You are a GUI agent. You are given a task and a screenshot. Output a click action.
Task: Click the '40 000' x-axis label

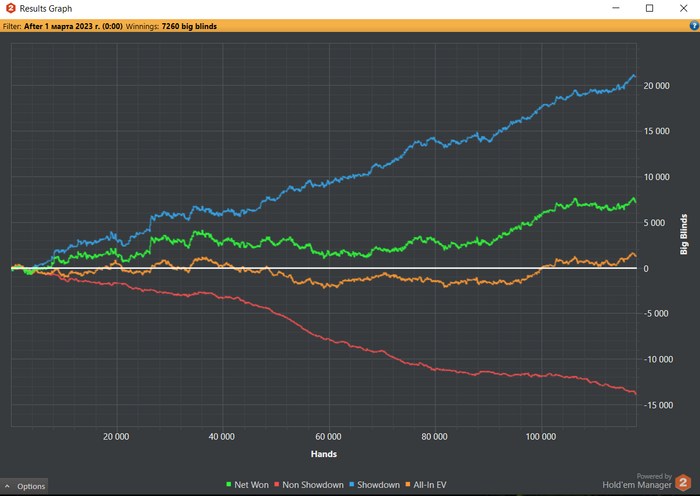click(221, 437)
